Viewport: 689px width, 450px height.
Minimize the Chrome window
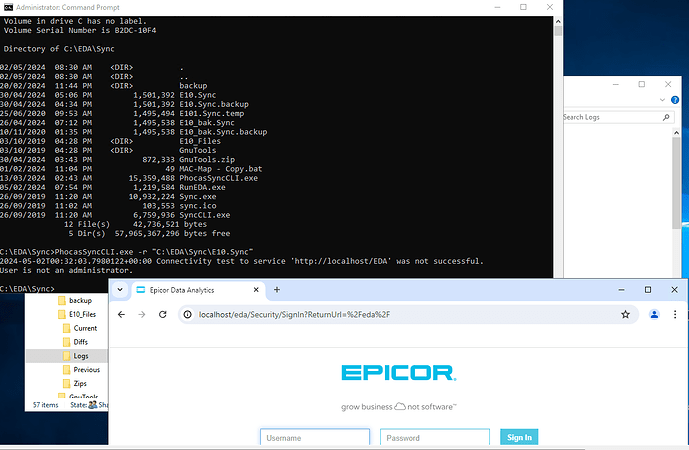621,290
